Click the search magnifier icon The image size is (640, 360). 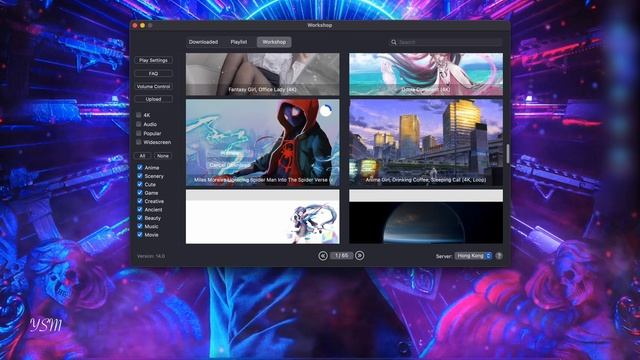(x=393, y=42)
